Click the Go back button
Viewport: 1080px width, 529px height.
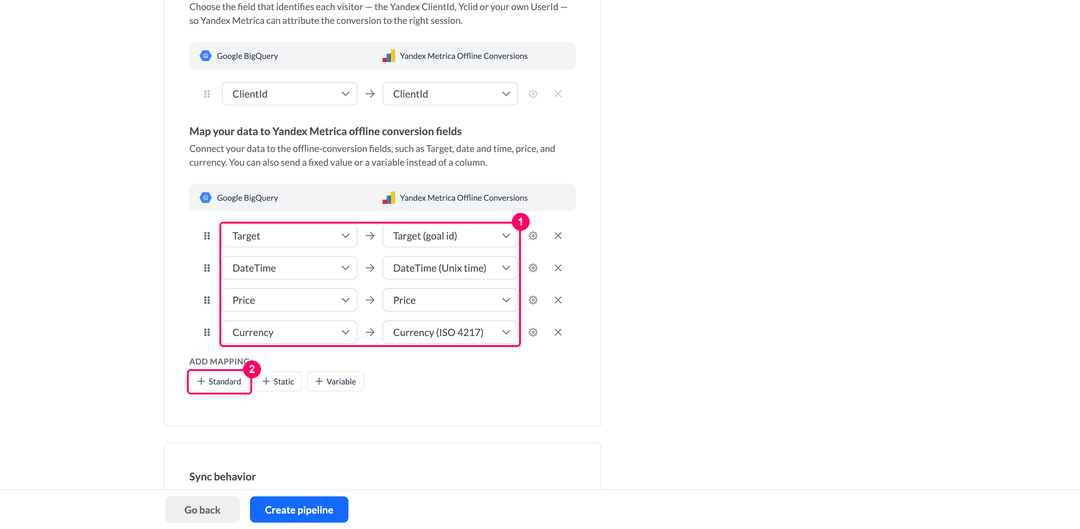(x=202, y=510)
